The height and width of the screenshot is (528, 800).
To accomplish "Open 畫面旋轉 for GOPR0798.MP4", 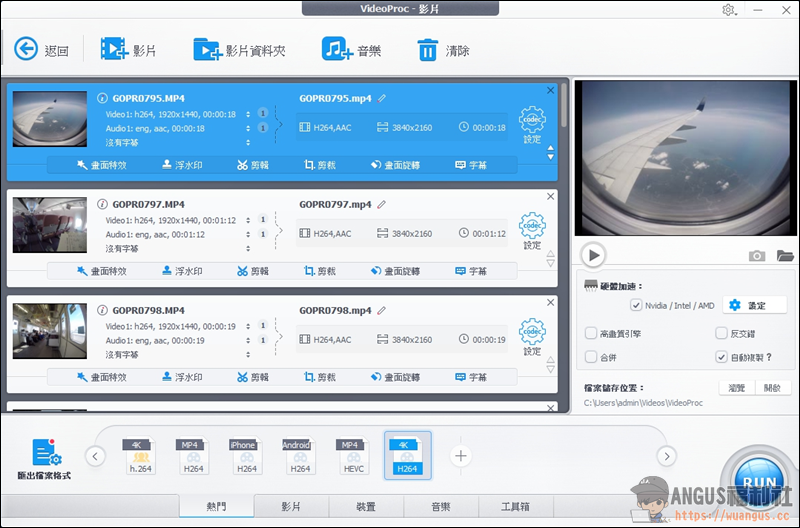I will coord(395,377).
